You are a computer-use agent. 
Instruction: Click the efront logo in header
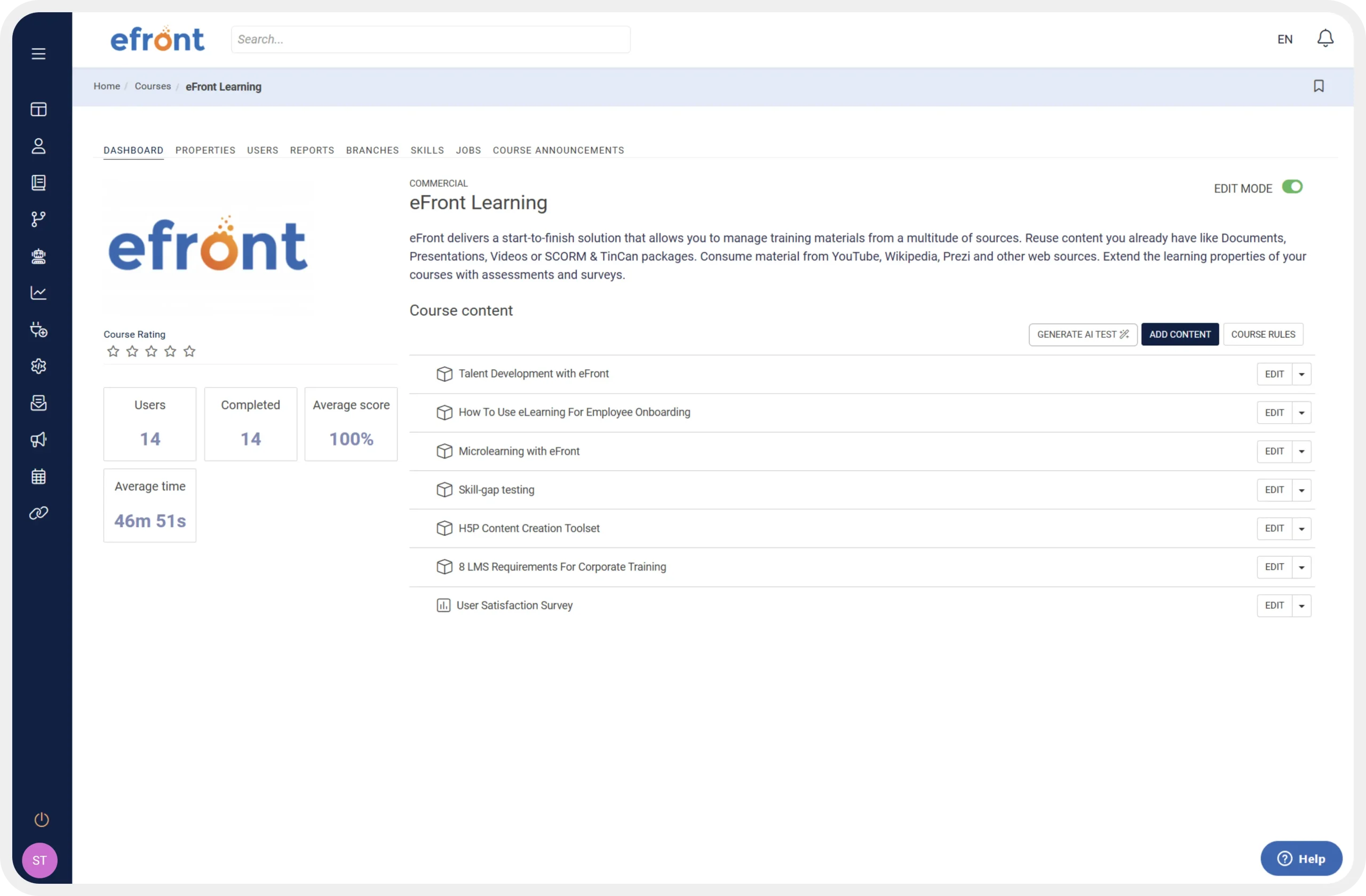tap(157, 38)
